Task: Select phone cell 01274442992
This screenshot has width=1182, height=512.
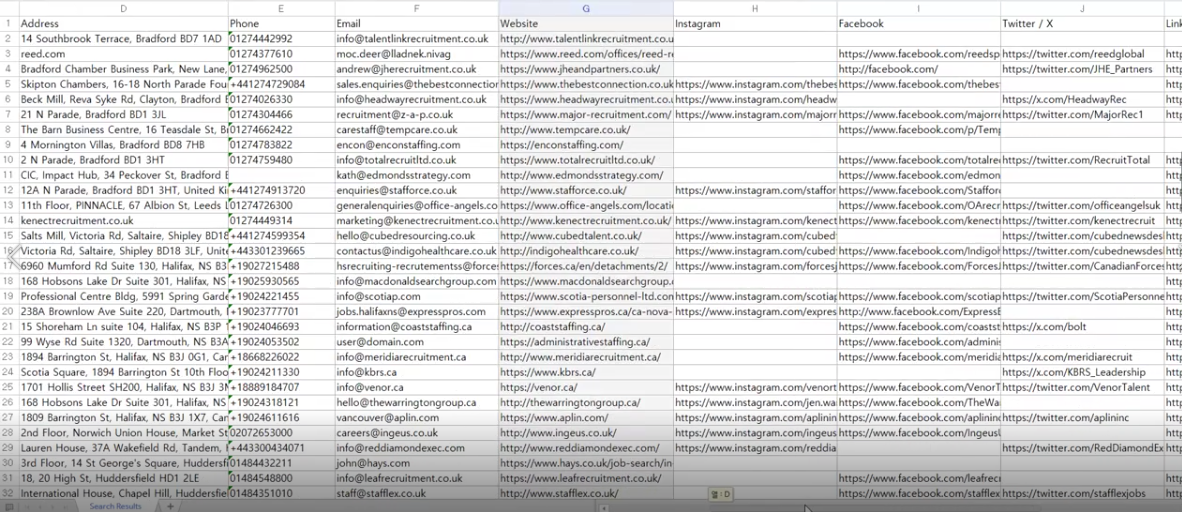Action: 281,38
